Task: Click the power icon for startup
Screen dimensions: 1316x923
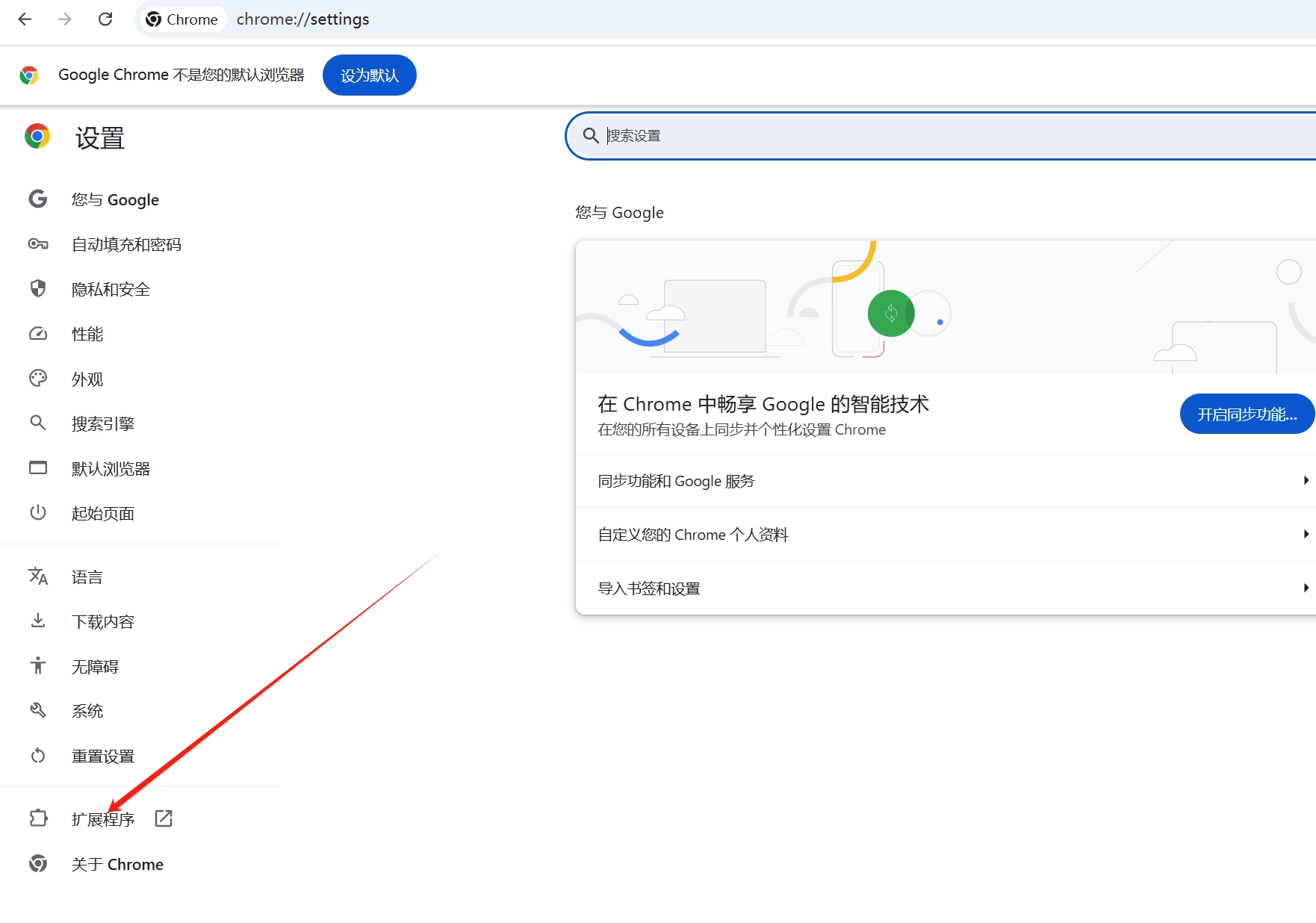Action: tap(38, 513)
